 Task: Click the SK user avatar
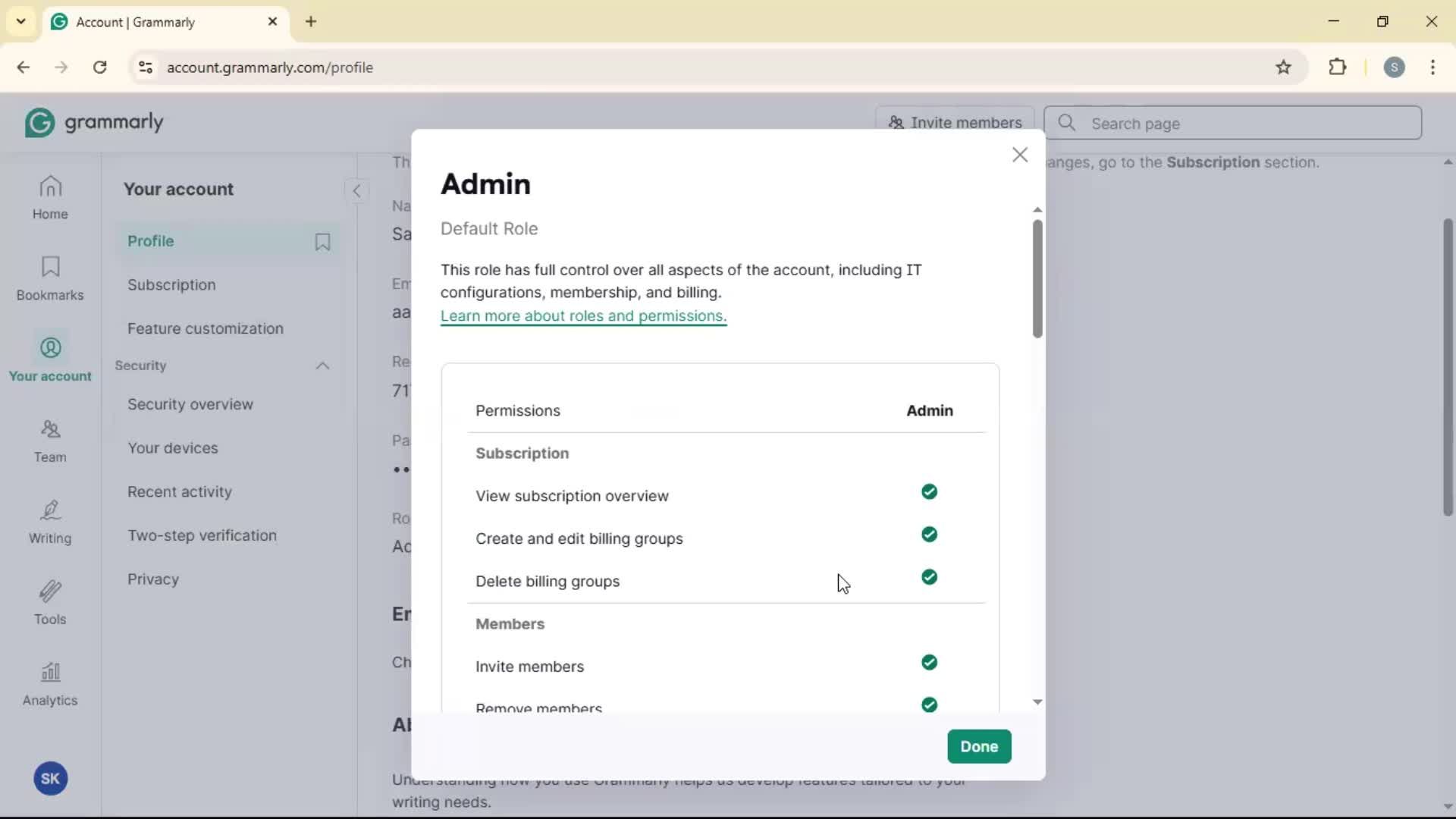pyautogui.click(x=50, y=779)
